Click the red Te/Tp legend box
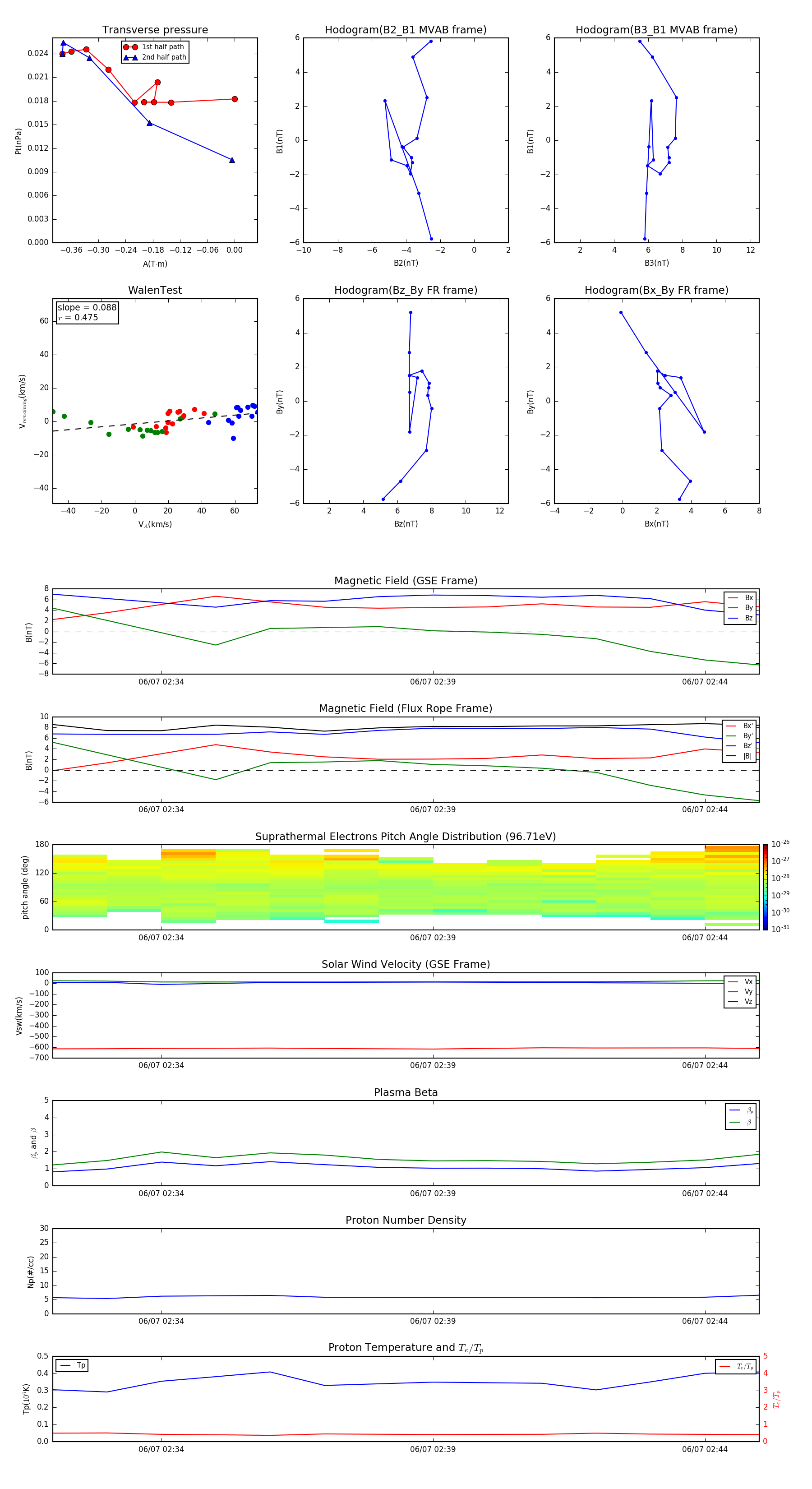 (735, 1366)
